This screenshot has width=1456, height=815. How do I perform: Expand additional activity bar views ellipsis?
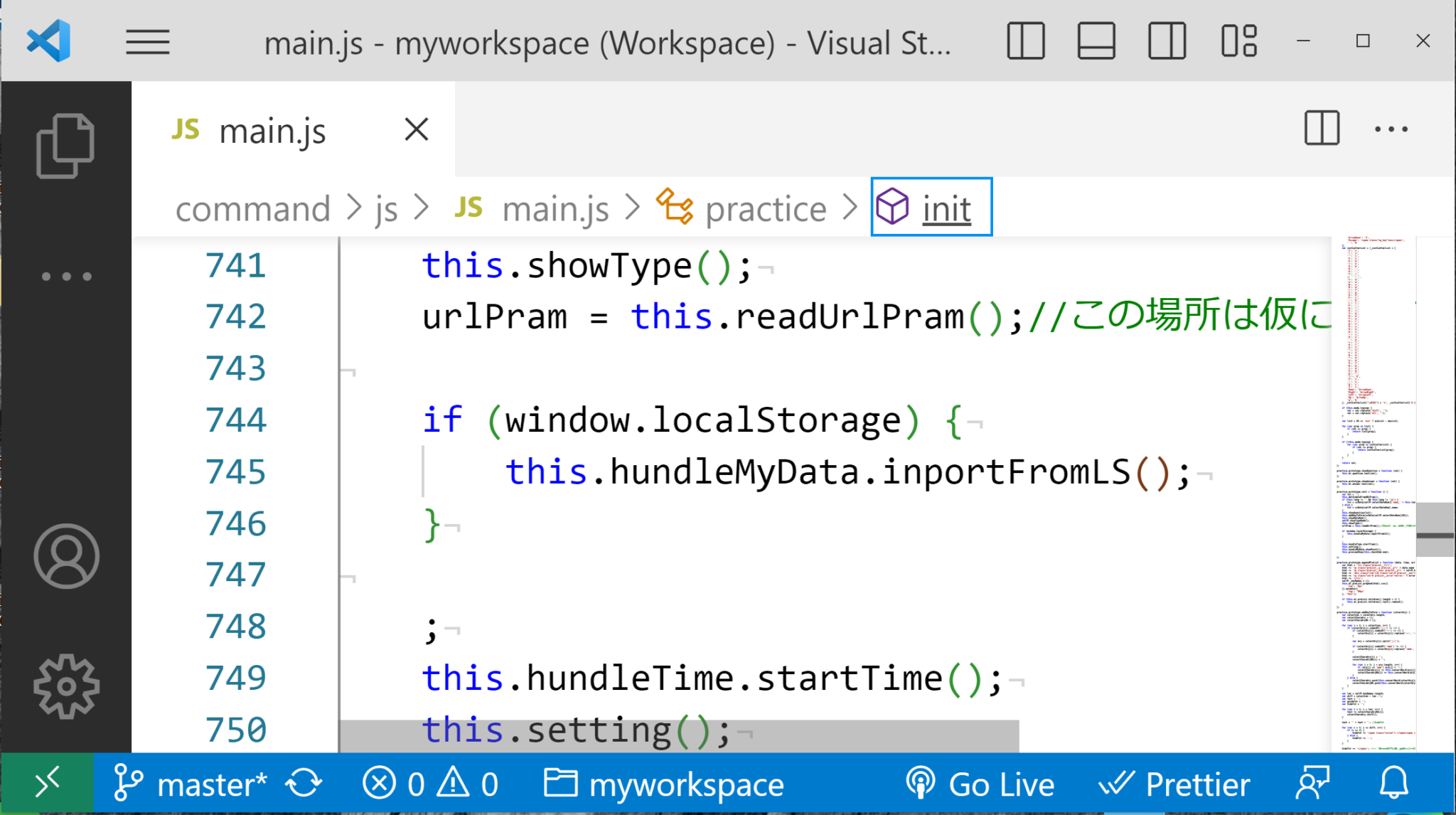click(x=66, y=276)
